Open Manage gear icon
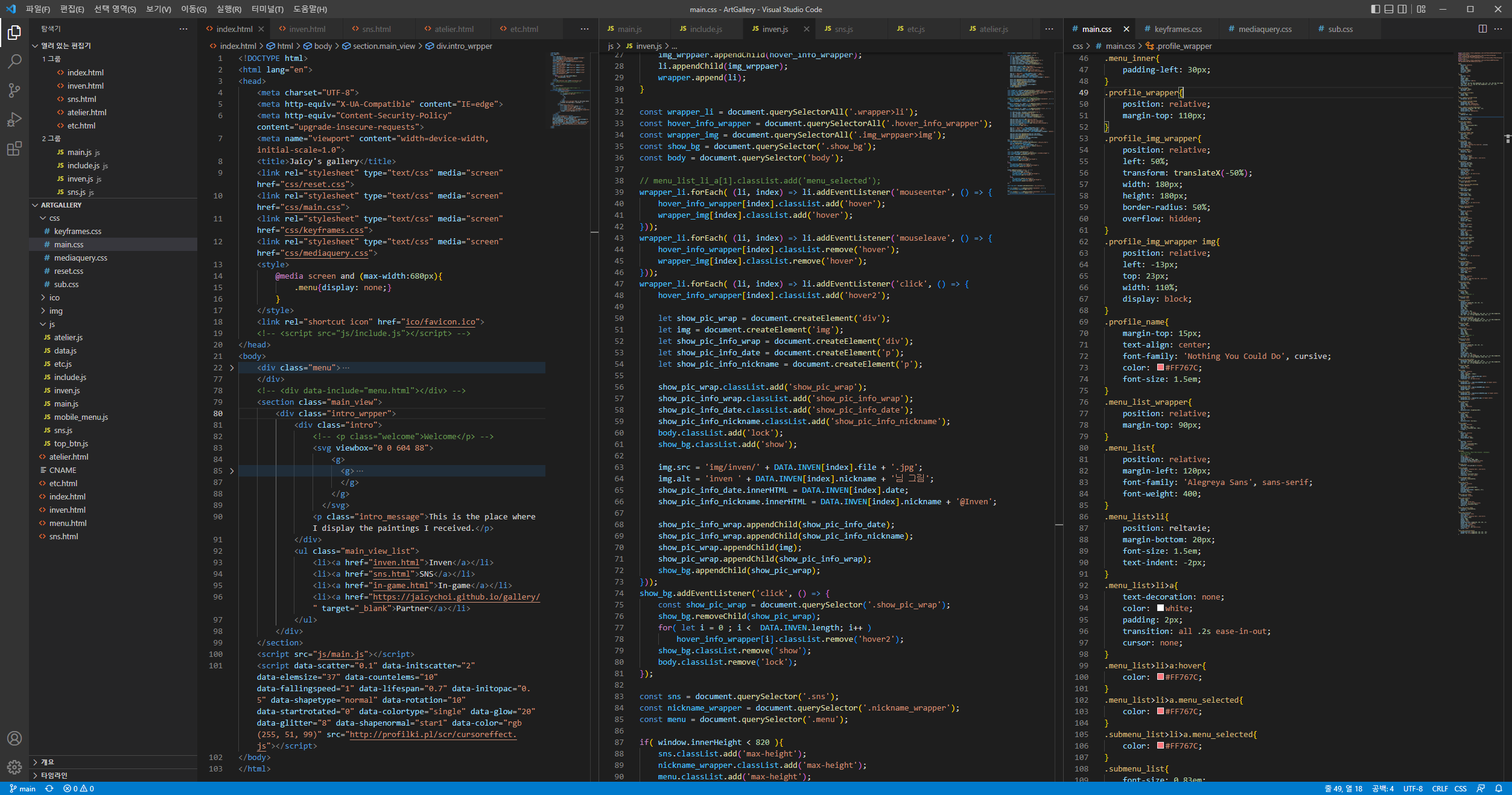 pyautogui.click(x=14, y=767)
